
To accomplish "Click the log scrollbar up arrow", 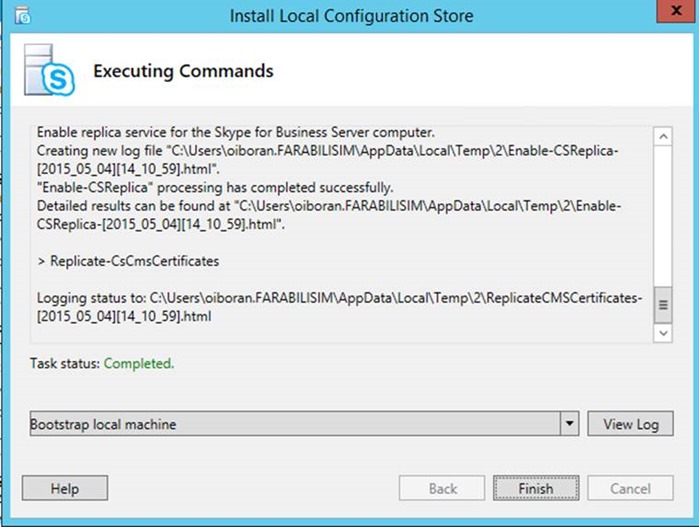I will (663, 136).
